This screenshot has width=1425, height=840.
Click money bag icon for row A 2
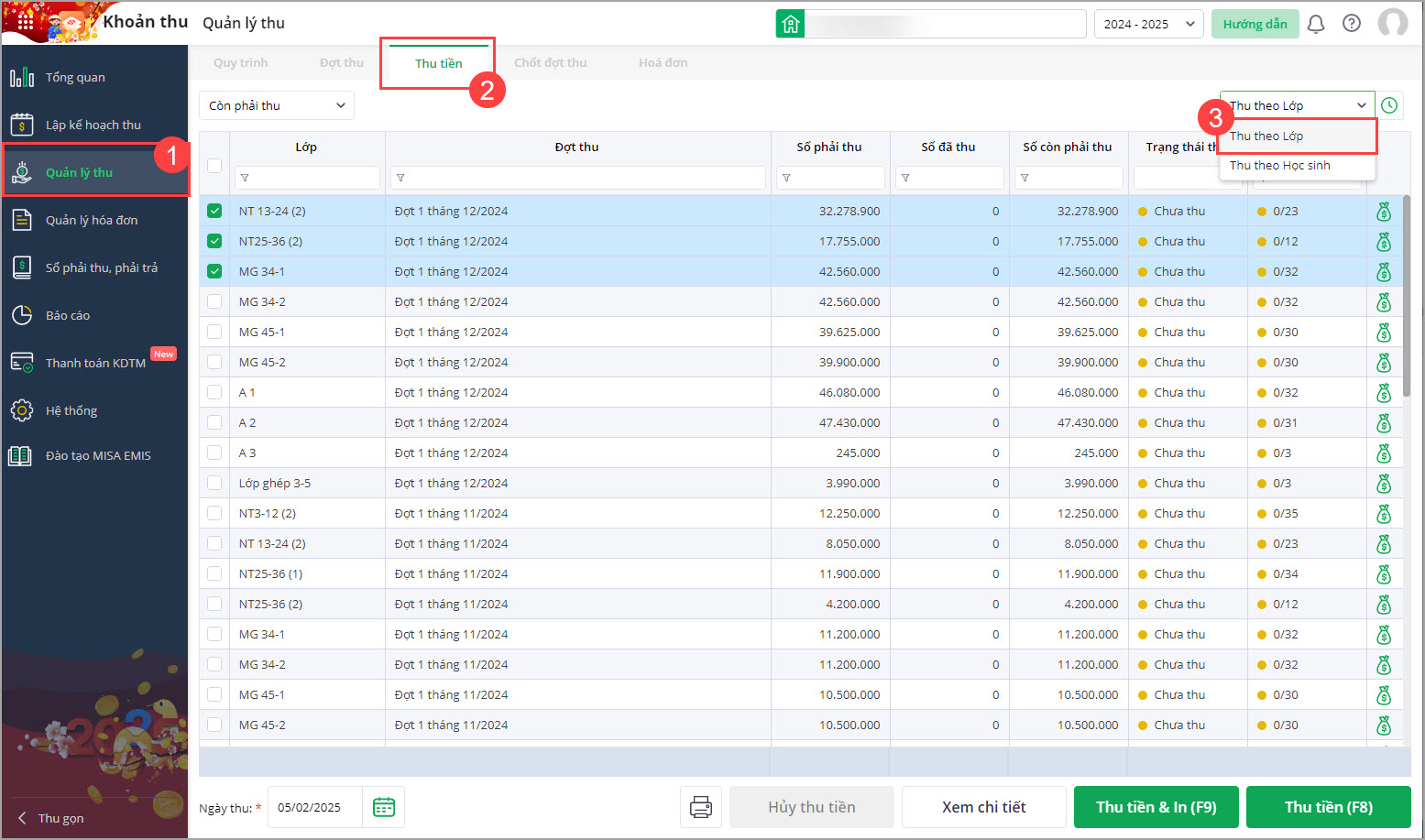coord(1384,423)
